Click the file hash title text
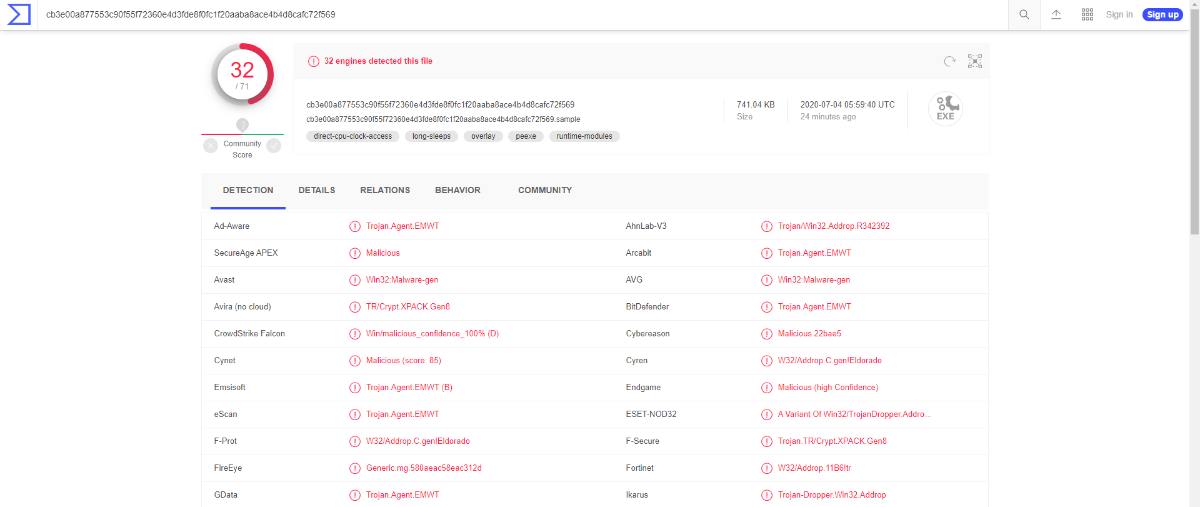The height and width of the screenshot is (507, 1200). click(440, 104)
